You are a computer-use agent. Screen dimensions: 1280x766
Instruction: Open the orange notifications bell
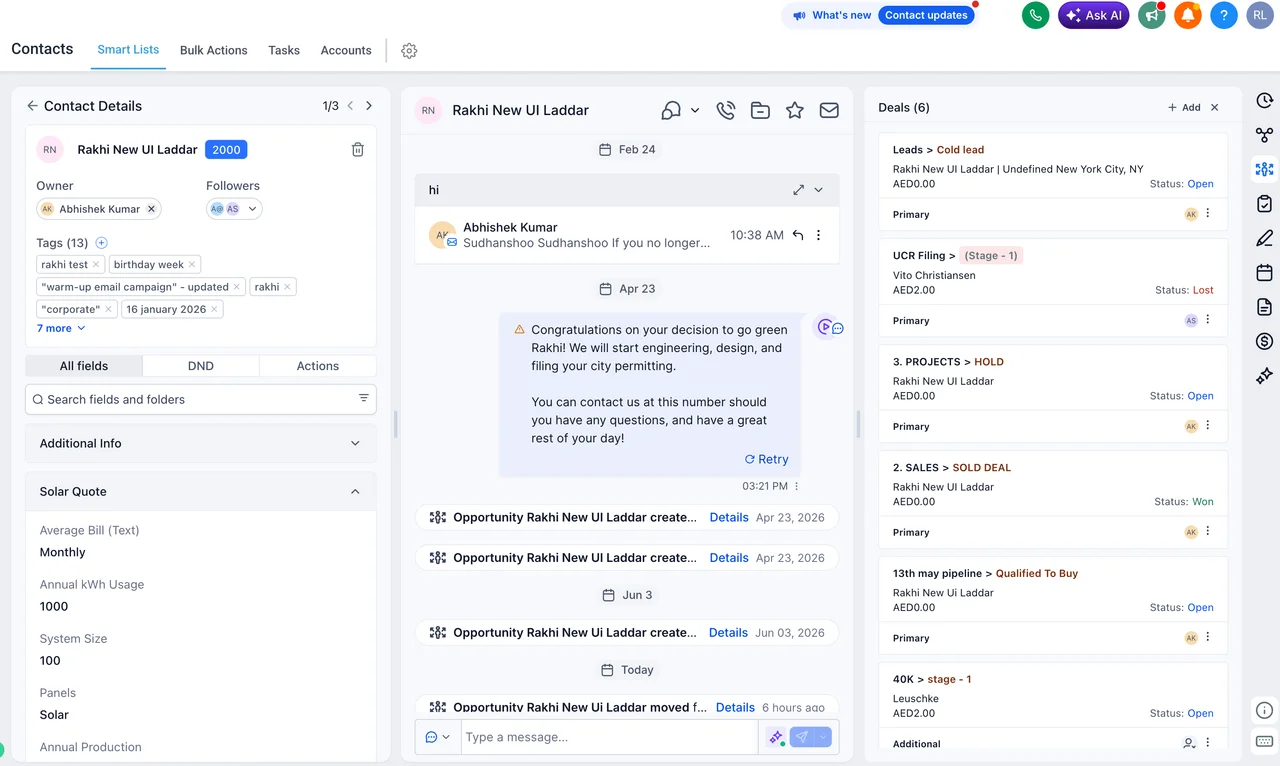coord(1188,15)
